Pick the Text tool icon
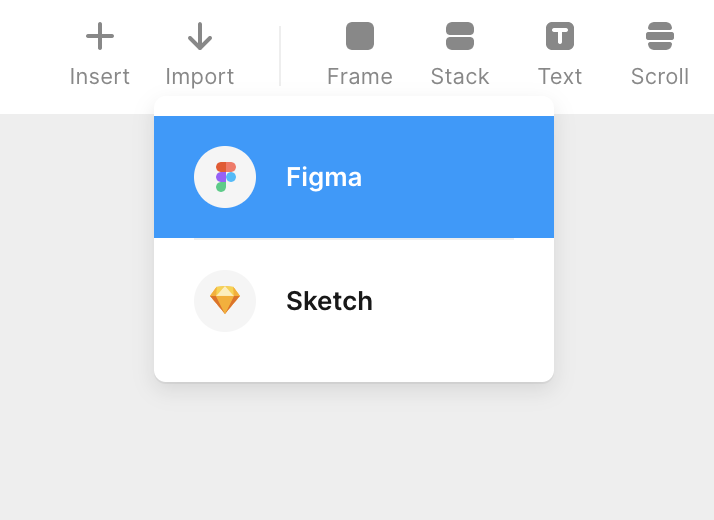The height and width of the screenshot is (520, 714). 560,37
